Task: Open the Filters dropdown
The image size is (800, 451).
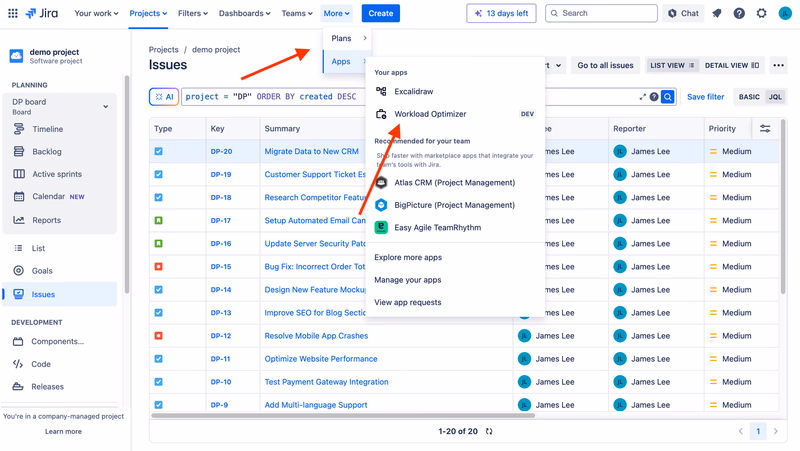Action: pyautogui.click(x=192, y=13)
